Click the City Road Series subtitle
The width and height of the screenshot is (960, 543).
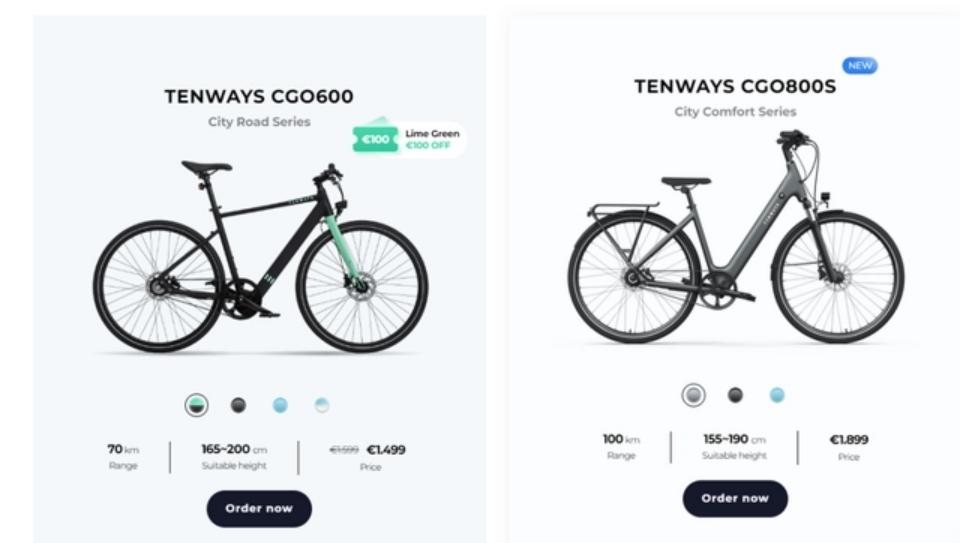pyautogui.click(x=259, y=122)
